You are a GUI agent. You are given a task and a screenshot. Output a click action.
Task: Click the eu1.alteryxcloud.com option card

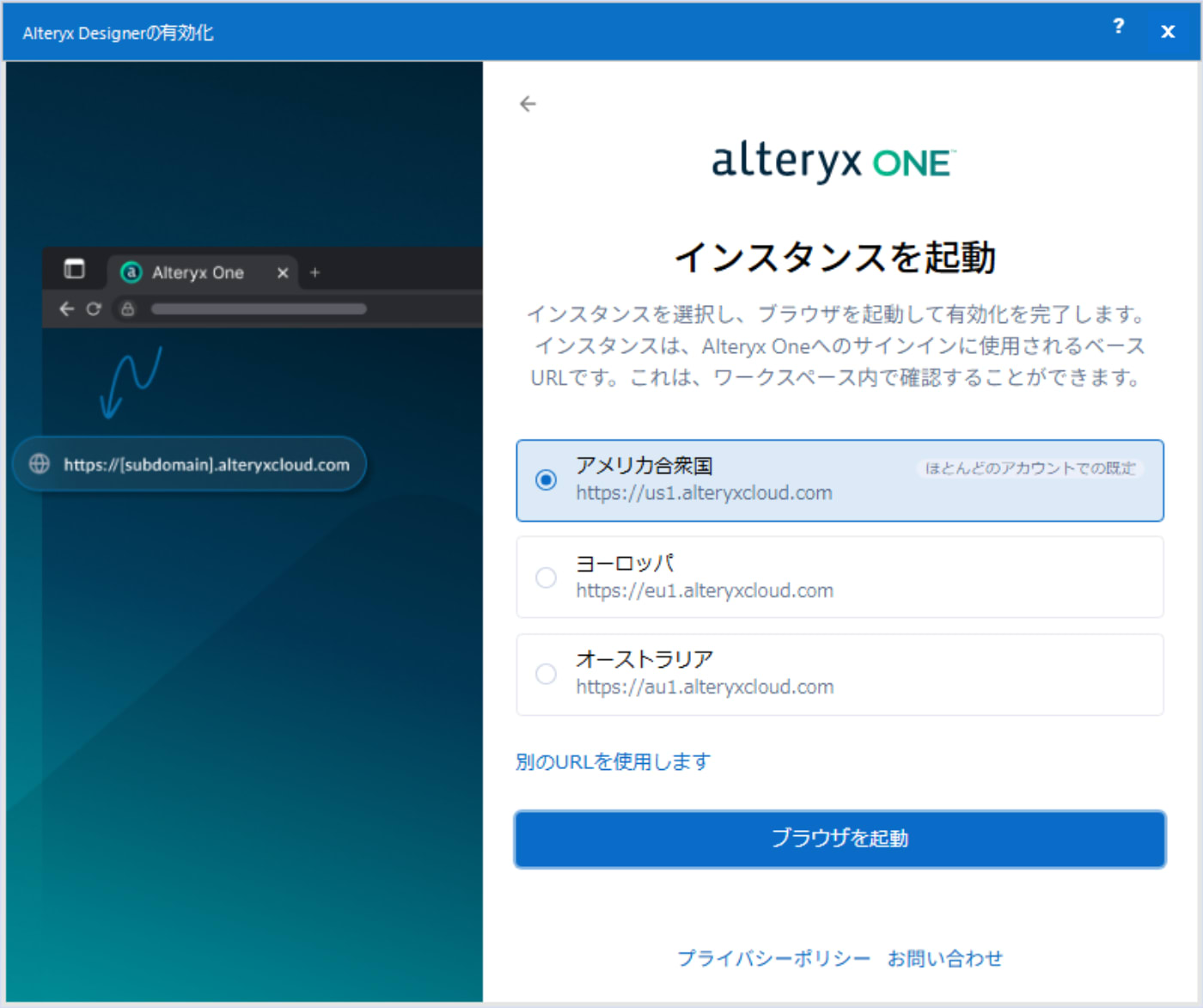click(x=840, y=577)
